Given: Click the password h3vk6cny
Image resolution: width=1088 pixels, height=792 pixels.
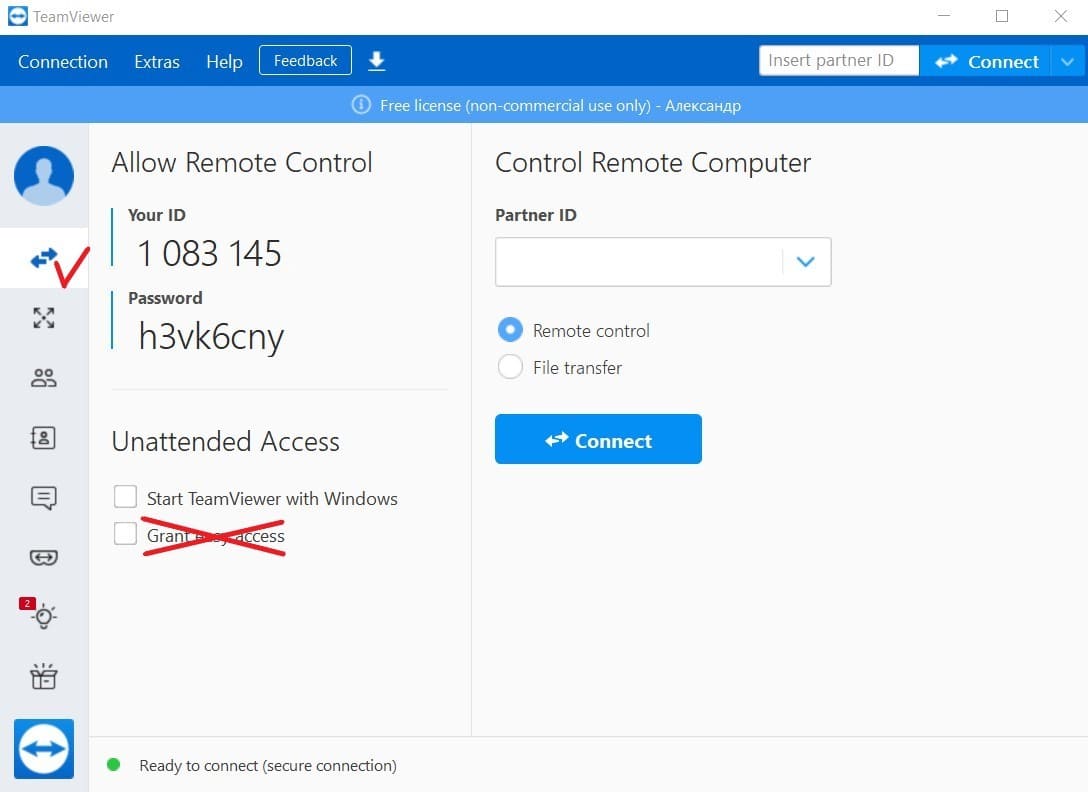Looking at the screenshot, I should [211, 337].
